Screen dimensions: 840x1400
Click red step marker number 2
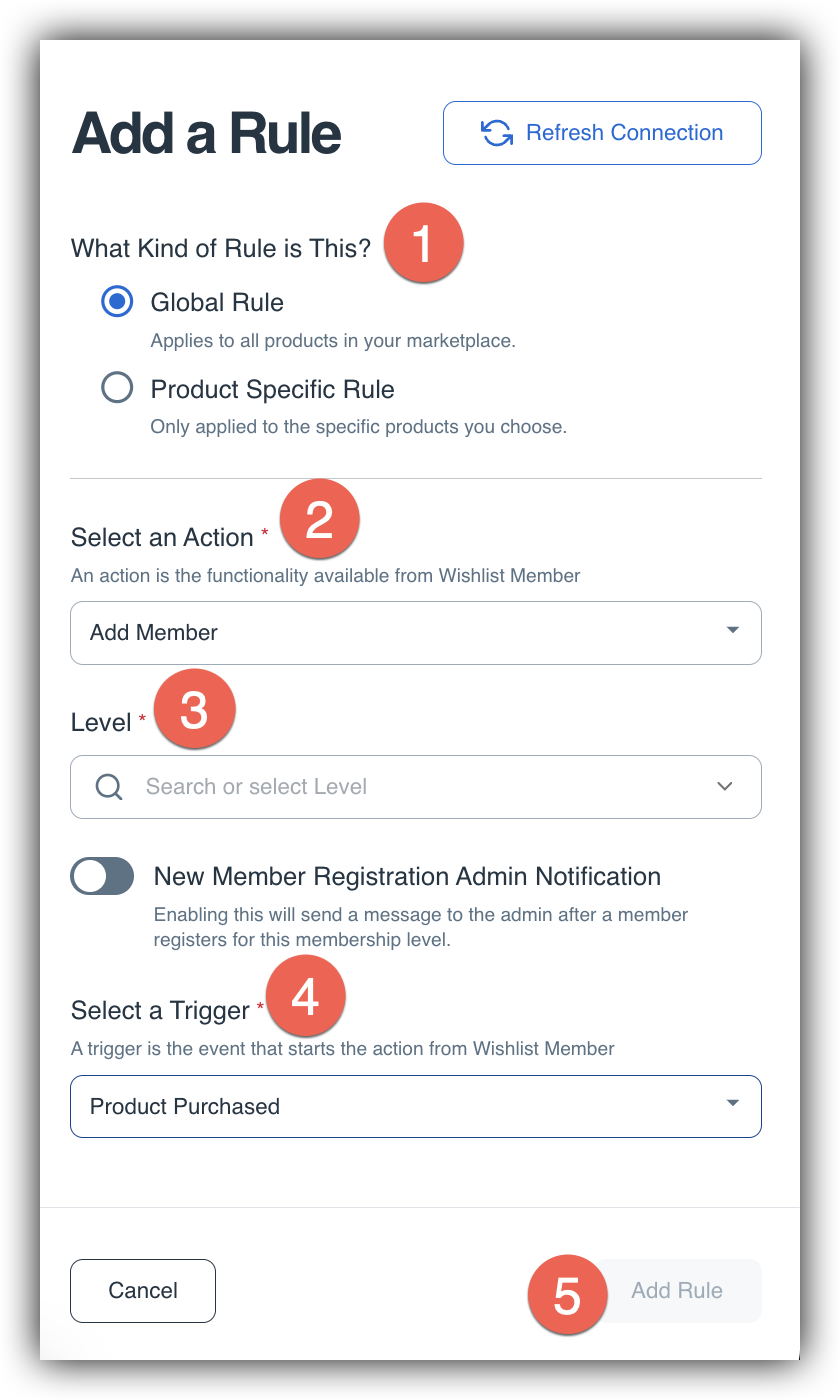[319, 519]
